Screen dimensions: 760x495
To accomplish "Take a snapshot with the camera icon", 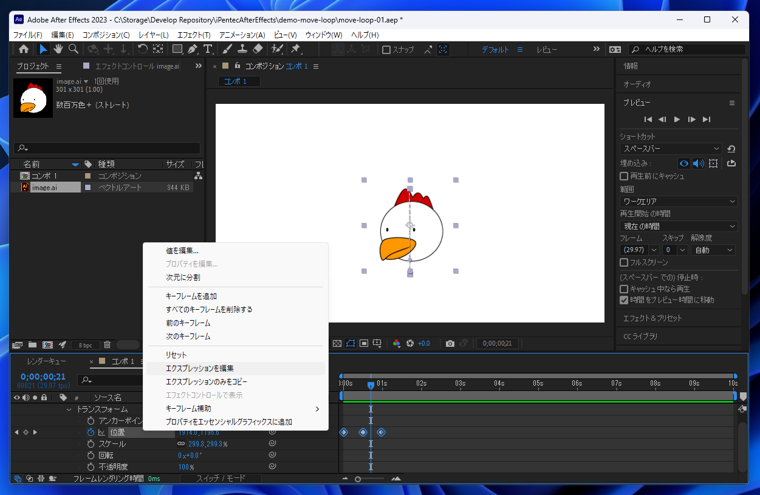I will (450, 343).
